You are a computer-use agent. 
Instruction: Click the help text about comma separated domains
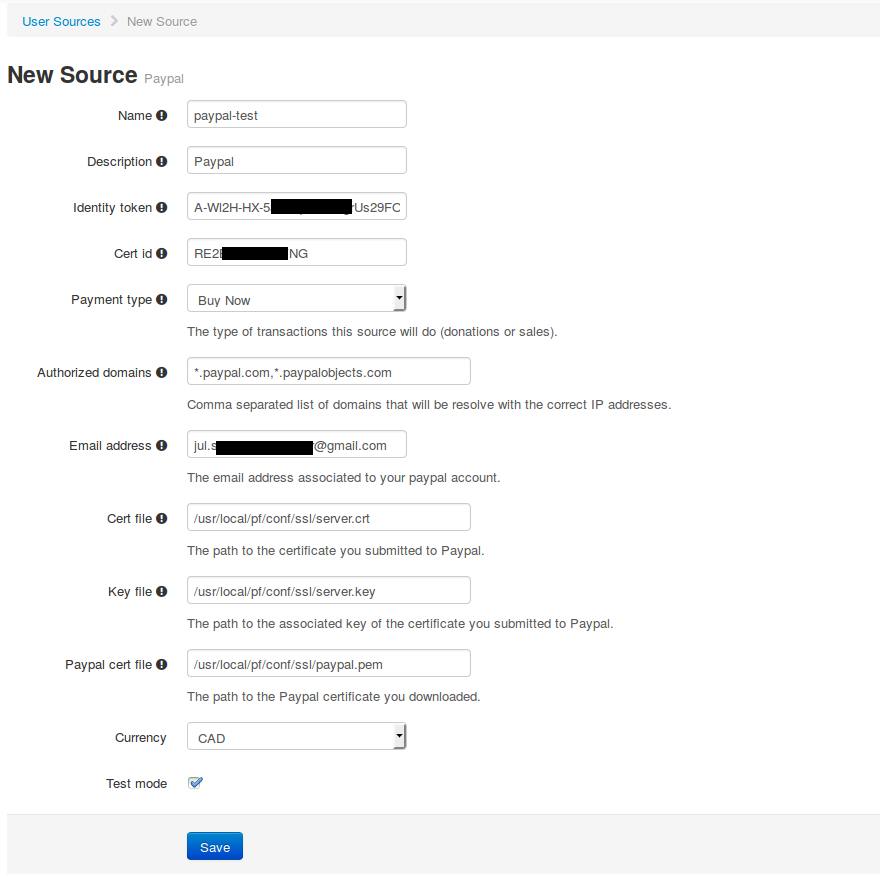pyautogui.click(x=429, y=405)
